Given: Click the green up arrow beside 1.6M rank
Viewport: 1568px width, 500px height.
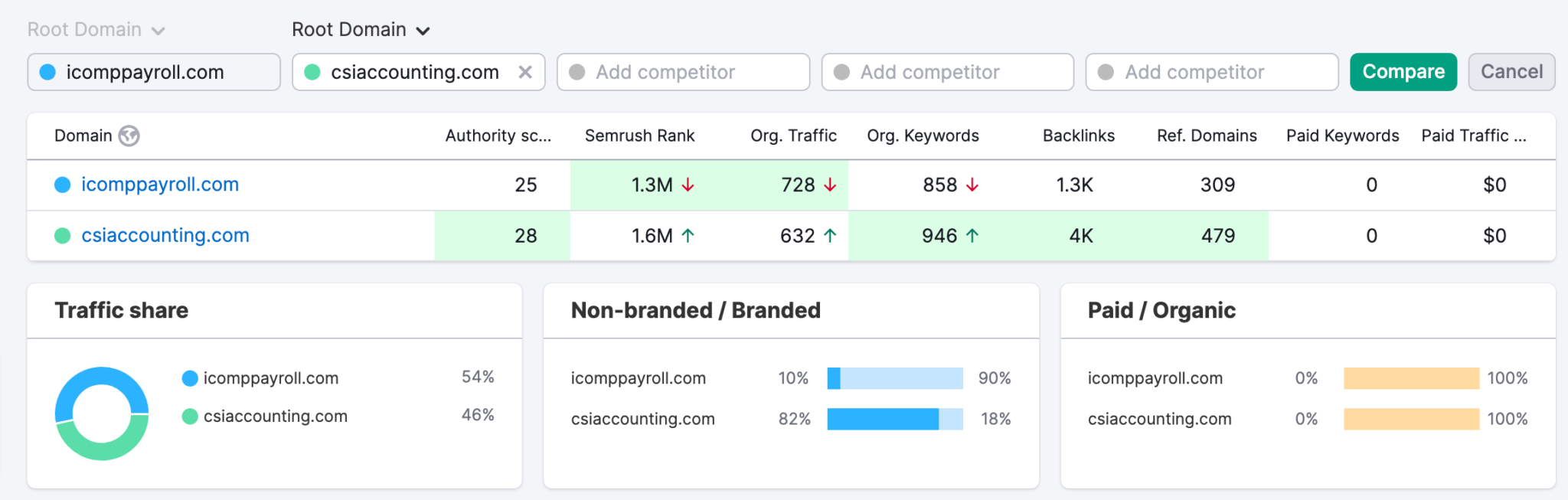Looking at the screenshot, I should tap(688, 236).
